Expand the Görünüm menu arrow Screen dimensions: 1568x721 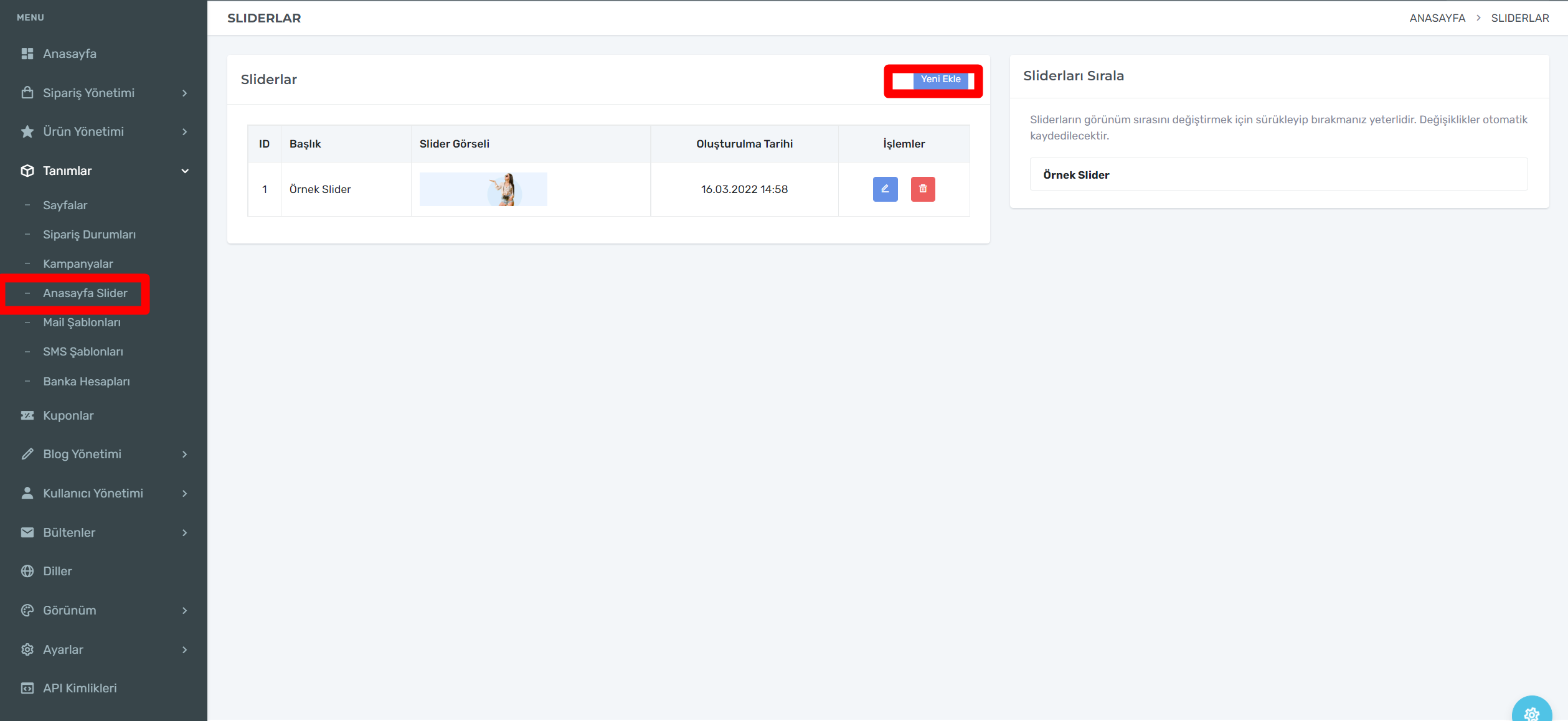(x=184, y=610)
